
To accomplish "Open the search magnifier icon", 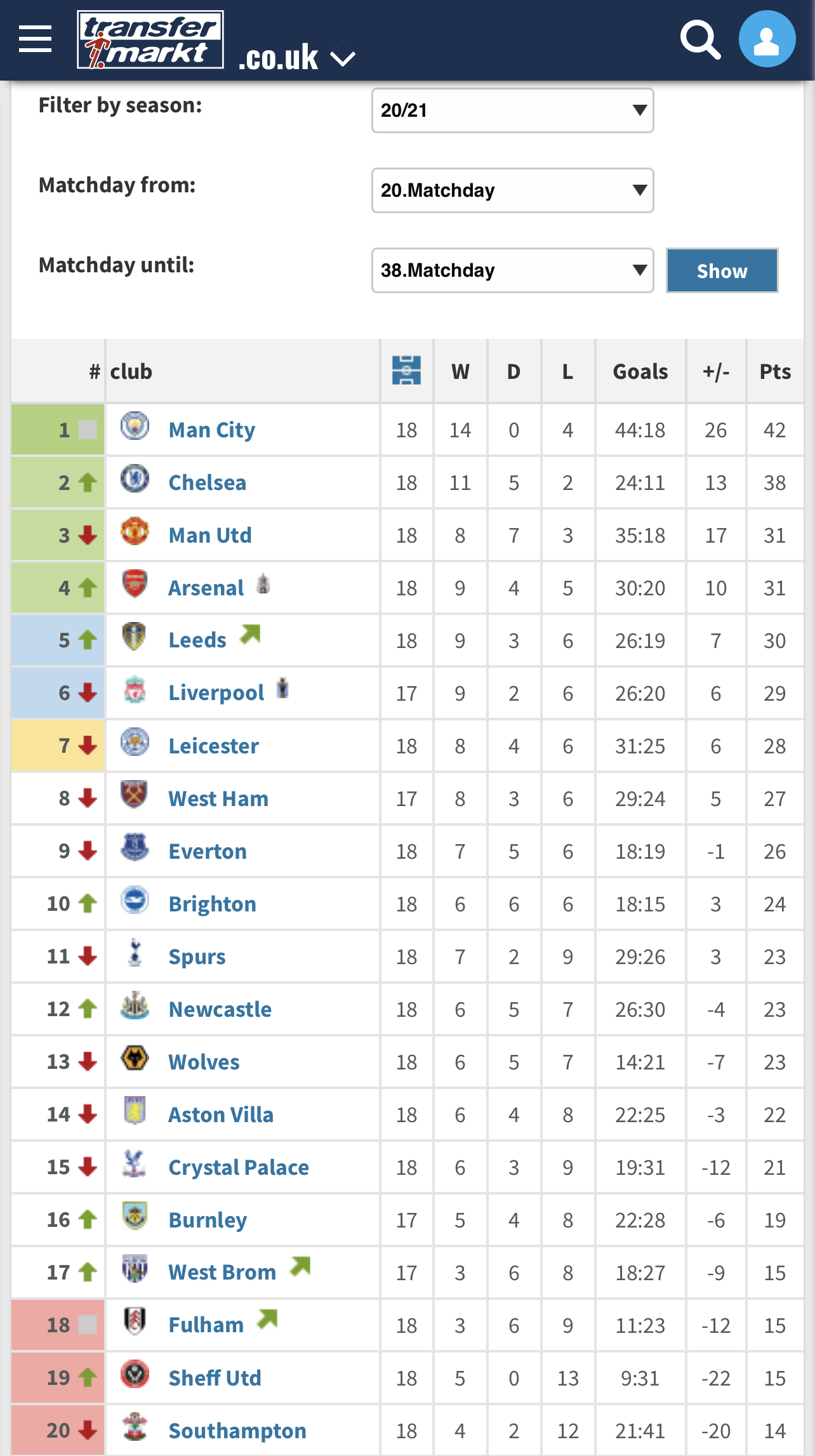I will pyautogui.click(x=700, y=39).
